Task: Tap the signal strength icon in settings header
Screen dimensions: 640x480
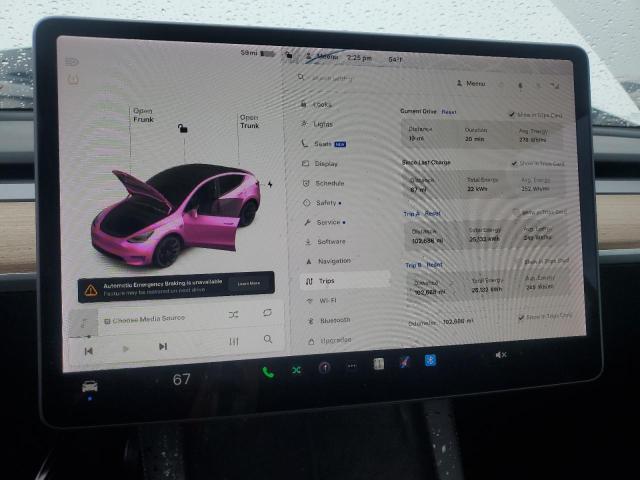Action: 555,85
